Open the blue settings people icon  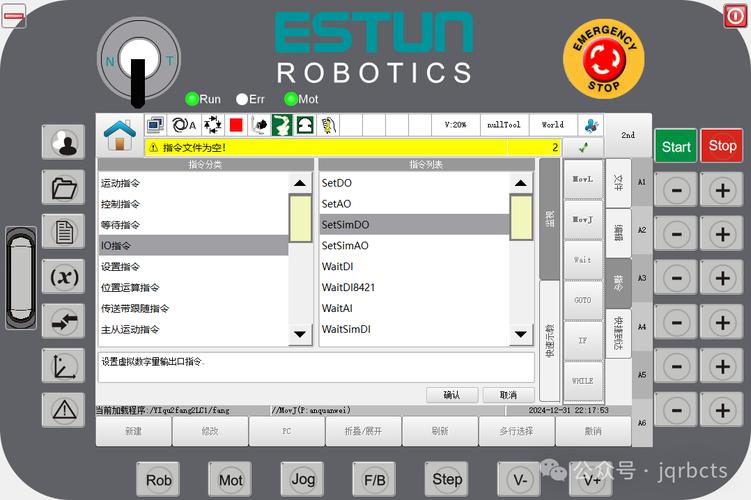pos(592,125)
